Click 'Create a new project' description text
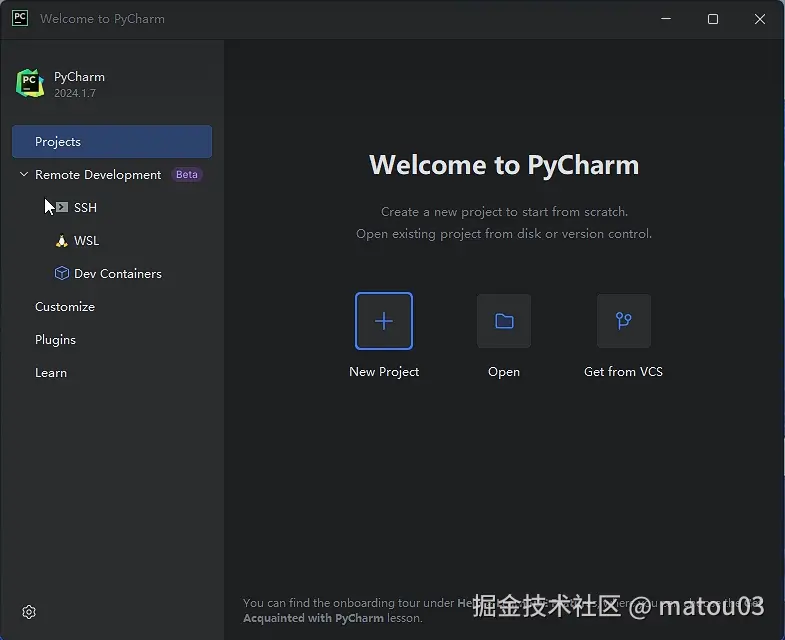 pyautogui.click(x=504, y=212)
